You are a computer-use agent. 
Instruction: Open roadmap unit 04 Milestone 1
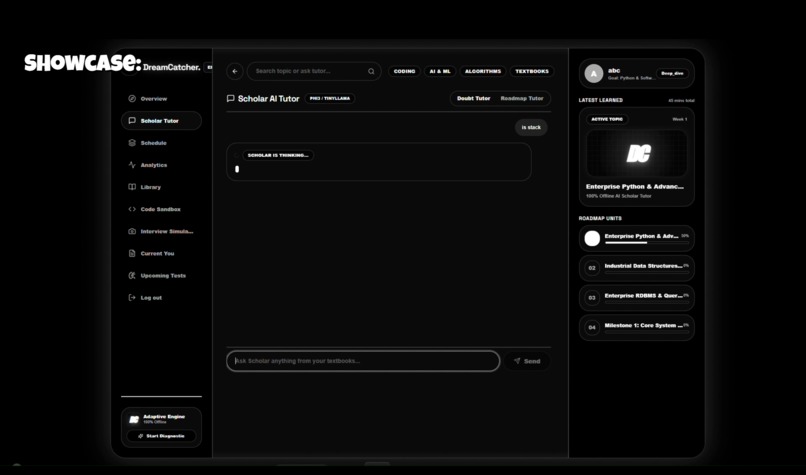(x=637, y=327)
